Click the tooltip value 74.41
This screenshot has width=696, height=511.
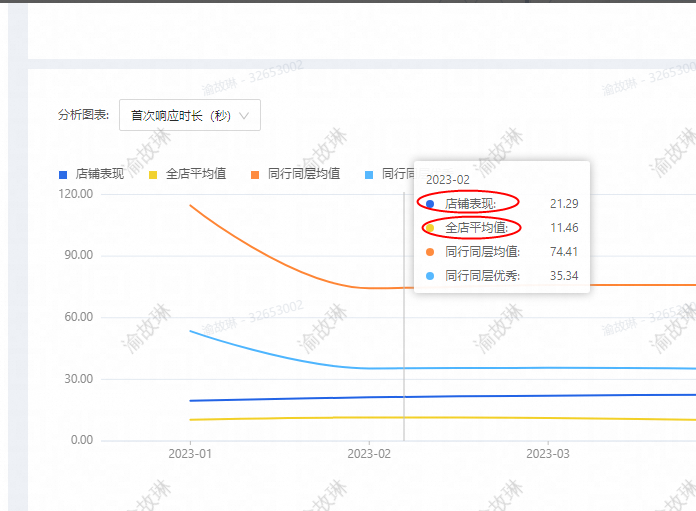[564, 252]
